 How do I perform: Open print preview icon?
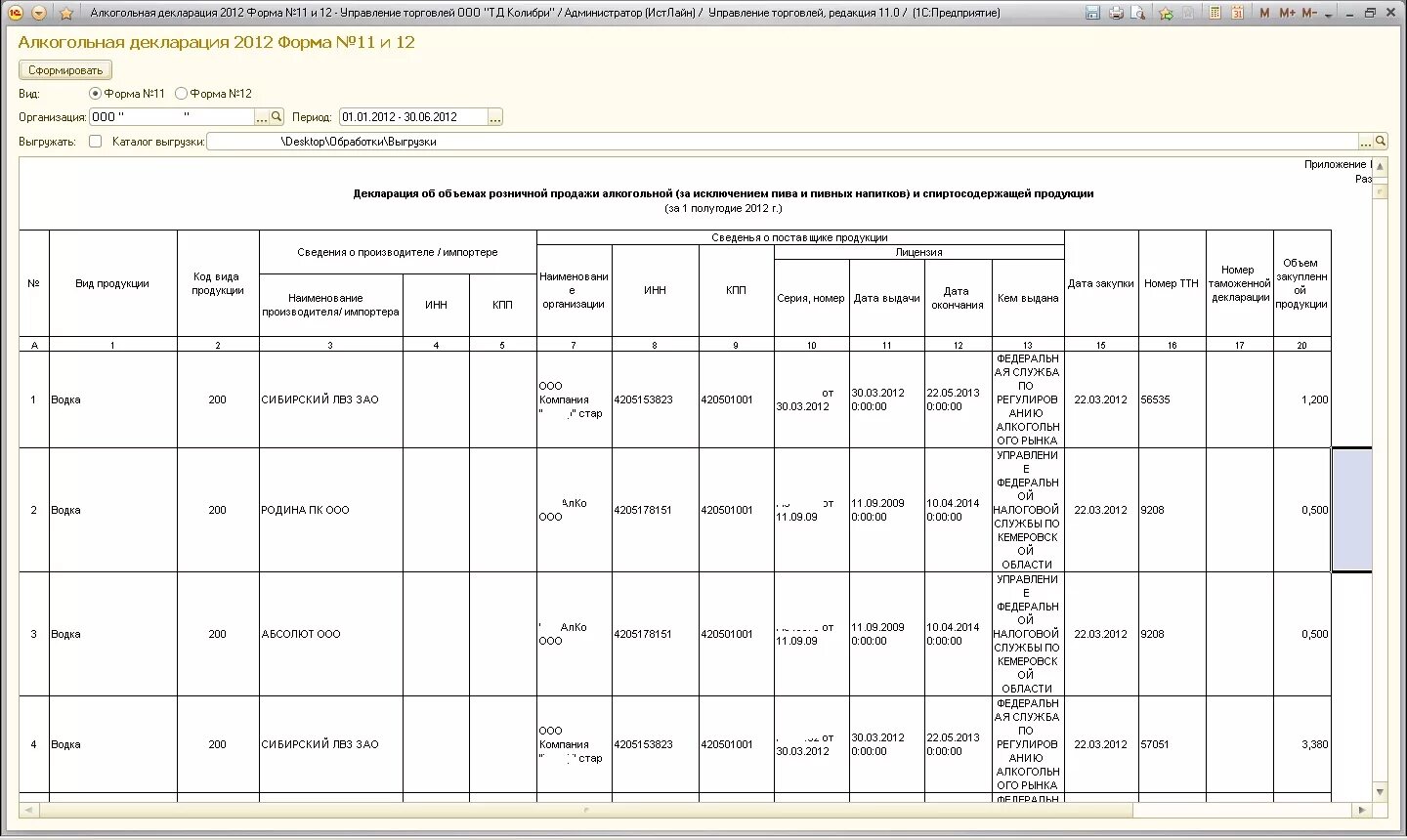tap(1138, 13)
